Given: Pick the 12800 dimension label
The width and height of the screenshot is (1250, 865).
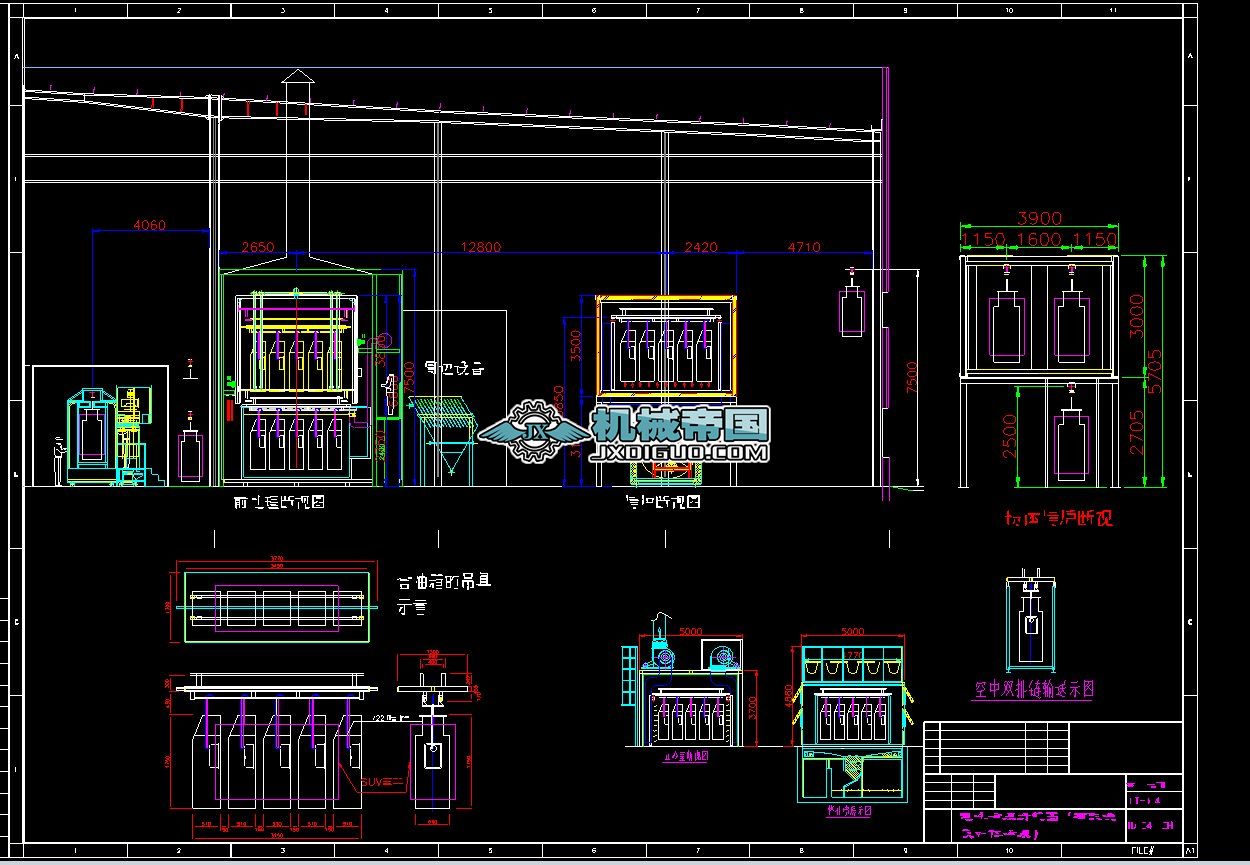Looking at the screenshot, I should point(481,247).
